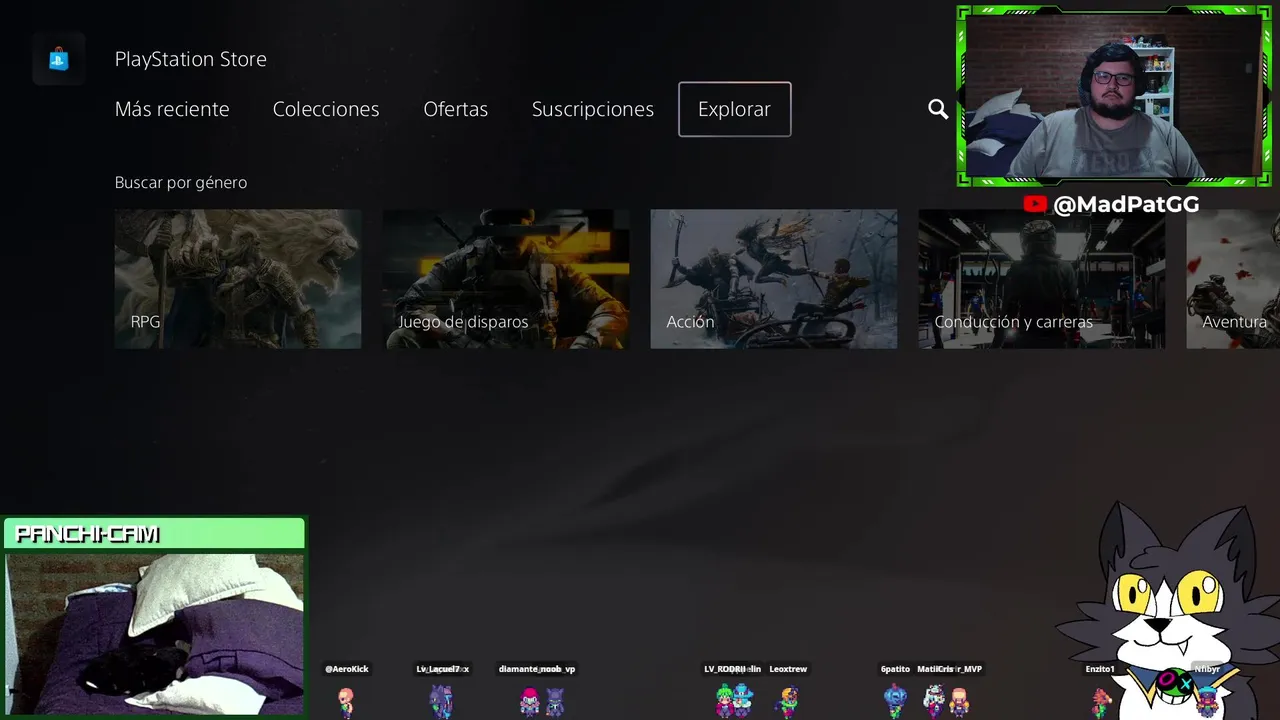
Task: Click the PANCHI-CAM label banner
Action: (x=154, y=534)
